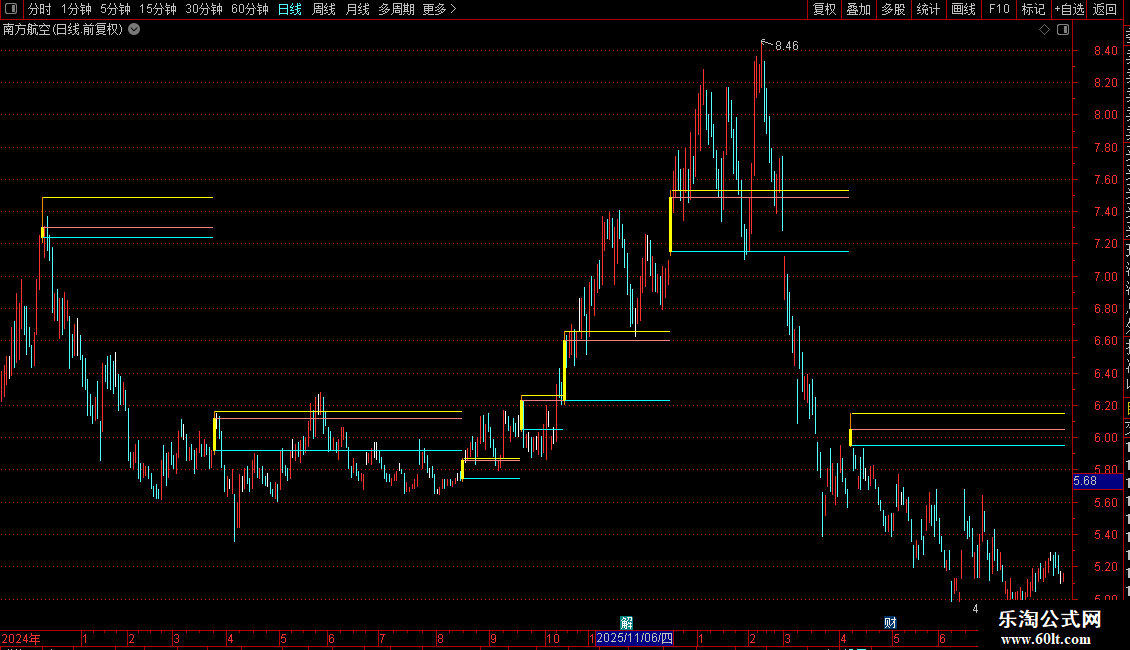Click the 解 marker on the timeline
The height and width of the screenshot is (650, 1130).
click(x=626, y=623)
